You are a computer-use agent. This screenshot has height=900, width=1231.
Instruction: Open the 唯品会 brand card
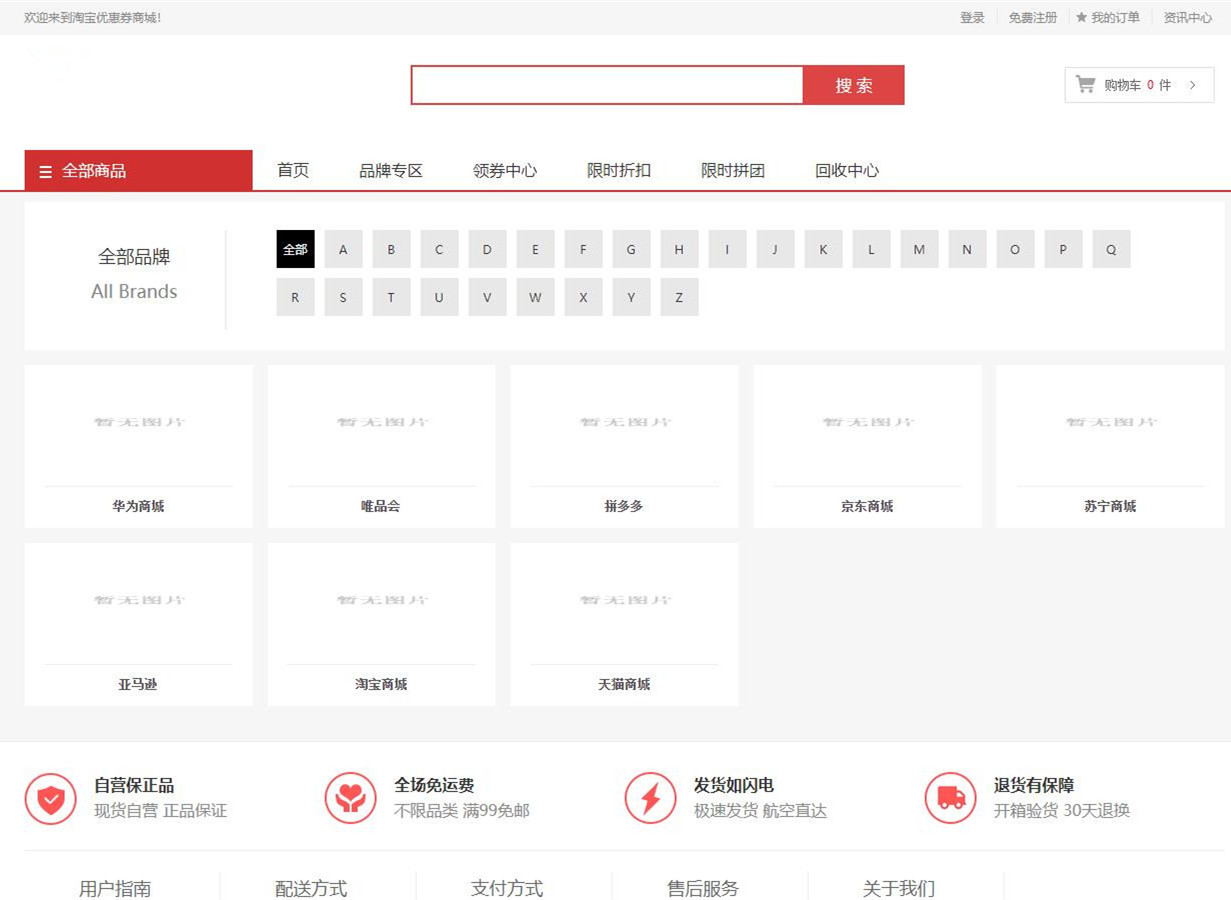(381, 446)
